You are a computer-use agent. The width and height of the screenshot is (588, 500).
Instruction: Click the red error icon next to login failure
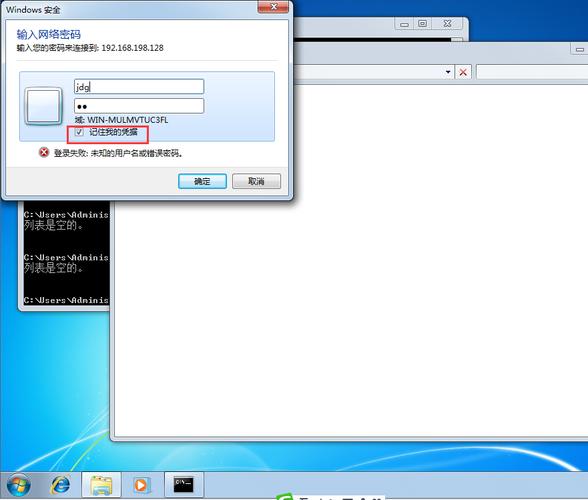pyautogui.click(x=44, y=152)
